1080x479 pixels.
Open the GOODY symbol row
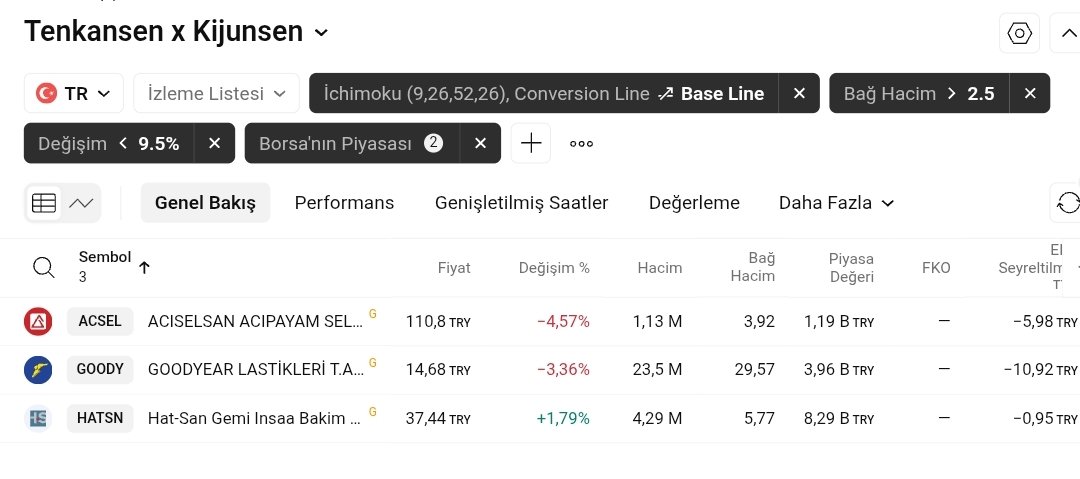100,369
